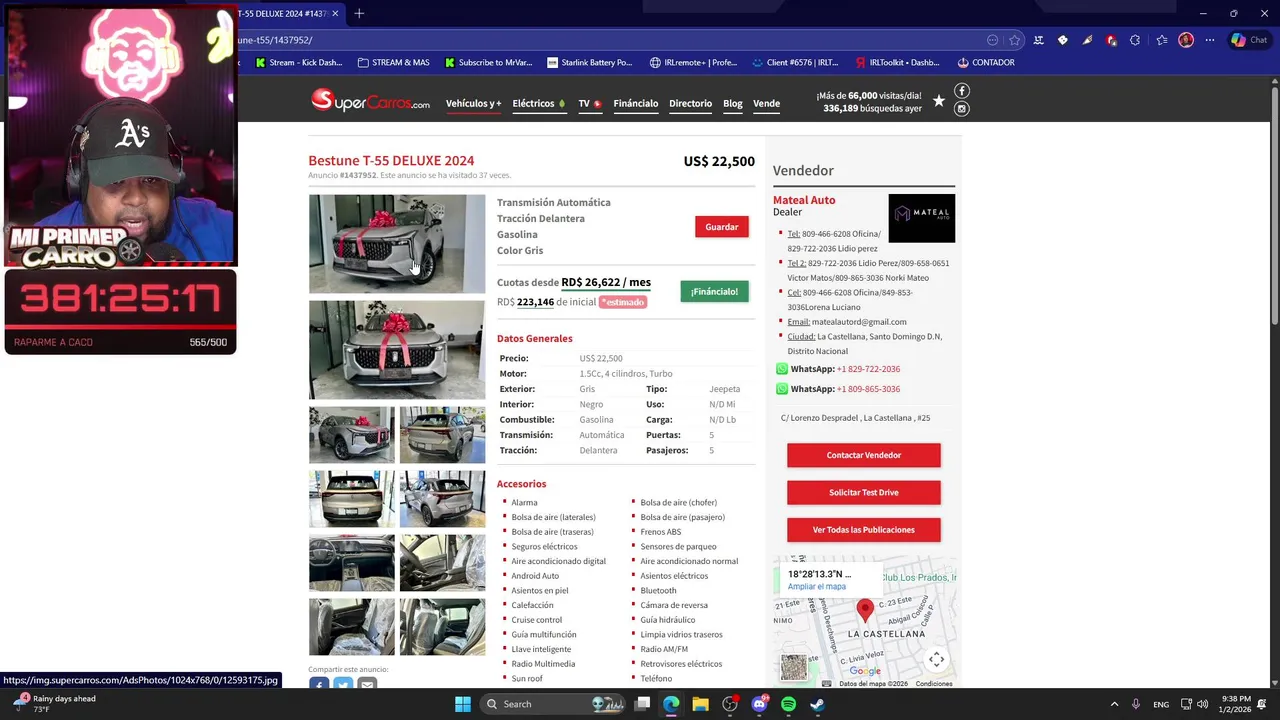
Task: Open the STREAM & MAS bookmarks folder
Action: tap(393, 62)
